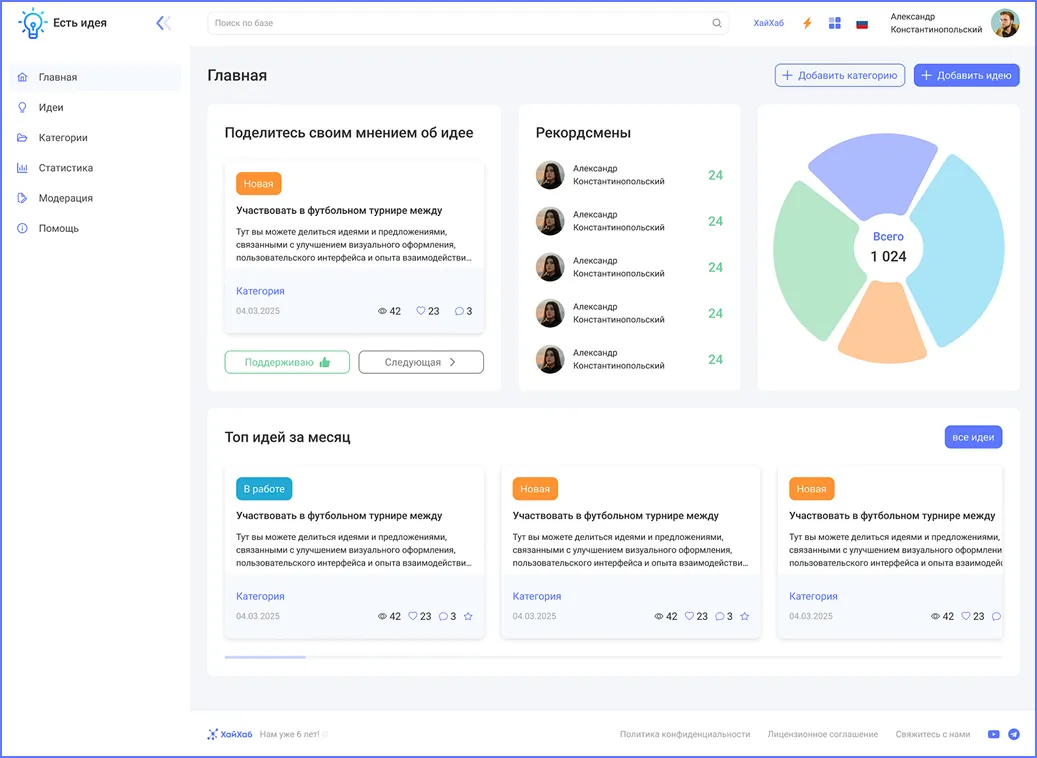The height and width of the screenshot is (758, 1037).
Task: Toggle favorite star on second top idea card
Action: (744, 616)
